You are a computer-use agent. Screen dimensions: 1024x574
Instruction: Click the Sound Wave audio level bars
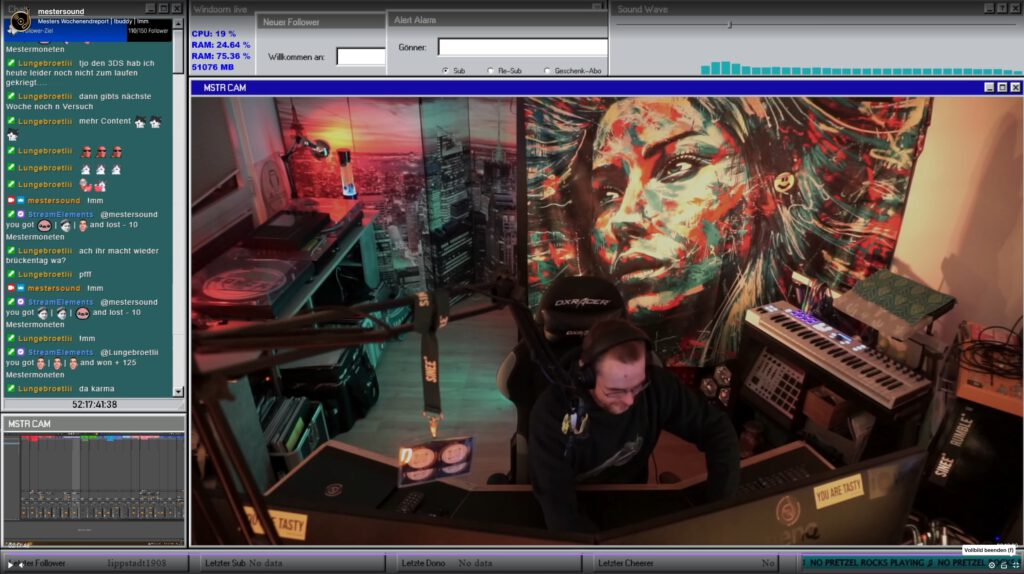point(861,69)
